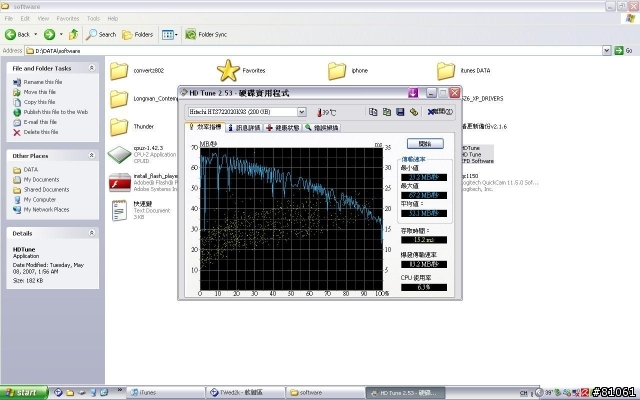Click the green Forward arrow in Explorer
640x400 pixels.
[49, 35]
